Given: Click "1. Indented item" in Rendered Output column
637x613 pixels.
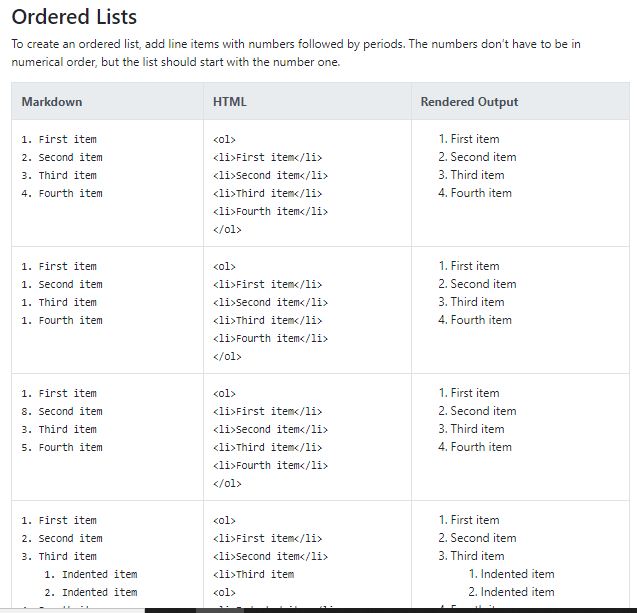Looking at the screenshot, I should (511, 574).
